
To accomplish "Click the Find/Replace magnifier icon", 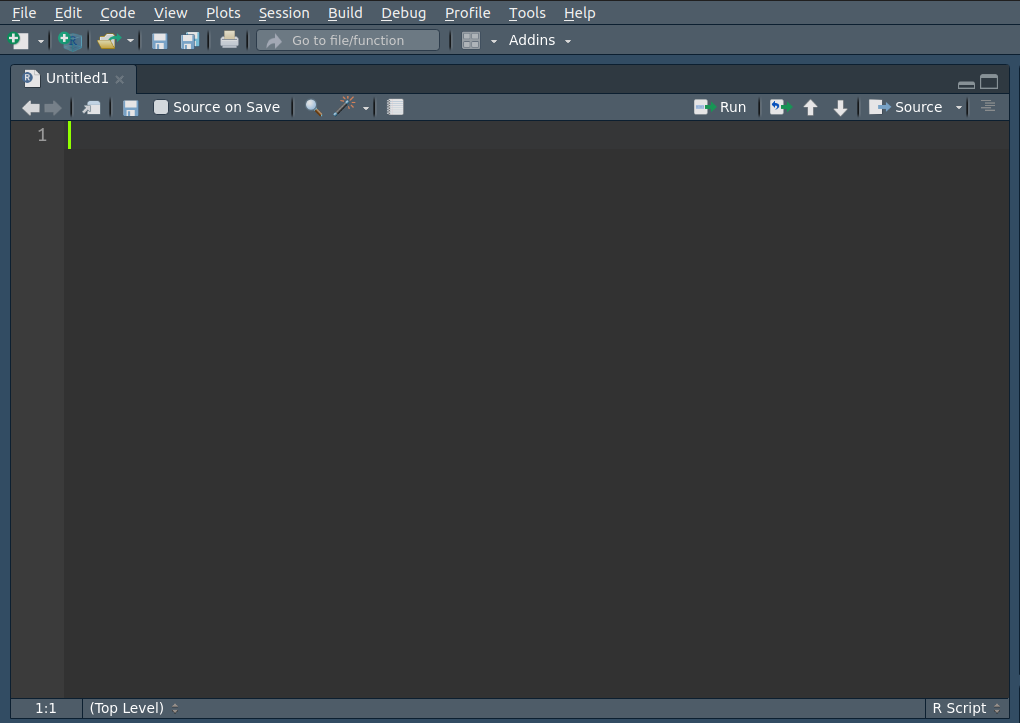I will [313, 108].
